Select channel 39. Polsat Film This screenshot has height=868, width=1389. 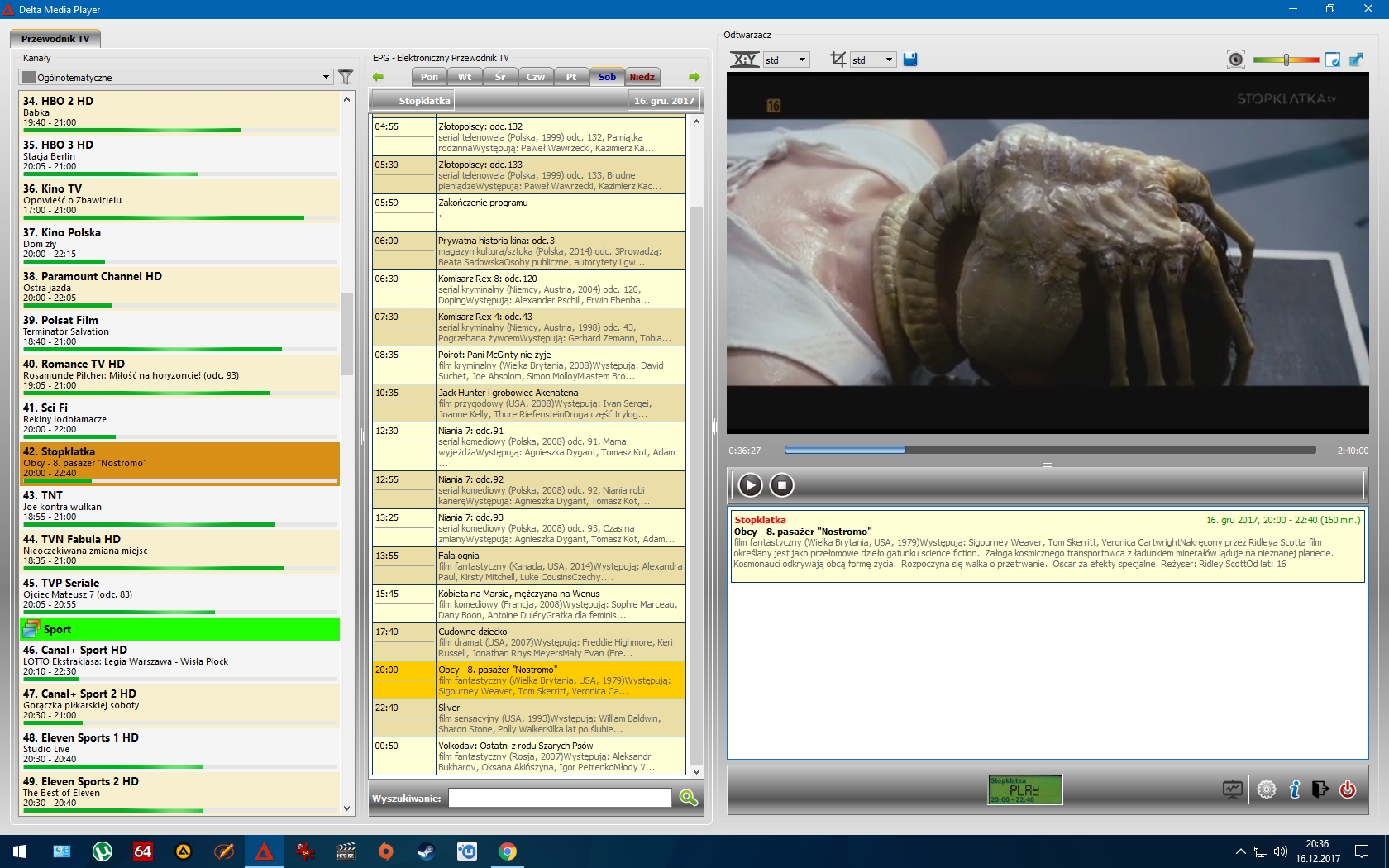[x=179, y=331]
